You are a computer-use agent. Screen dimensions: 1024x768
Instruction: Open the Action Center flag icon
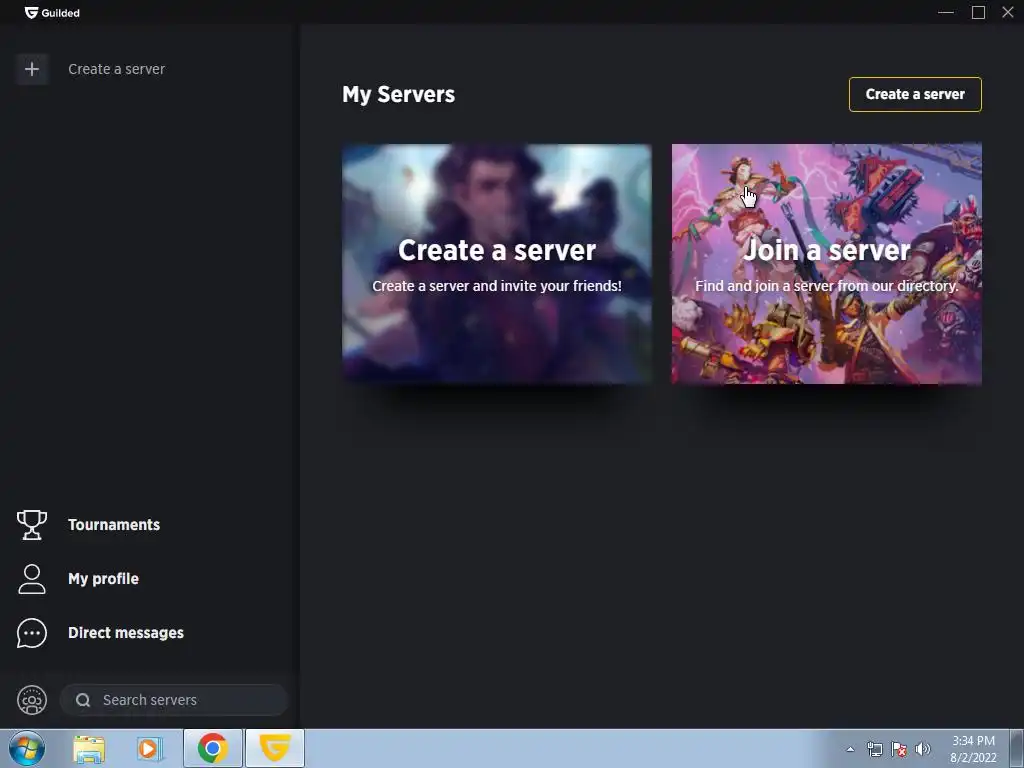899,749
